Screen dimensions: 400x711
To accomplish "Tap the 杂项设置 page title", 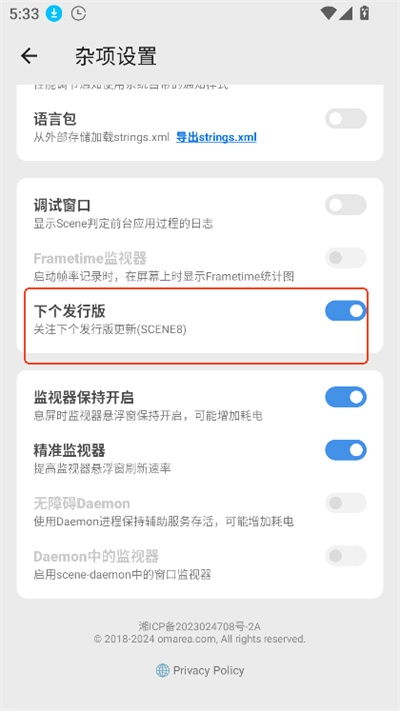I will tap(116, 57).
